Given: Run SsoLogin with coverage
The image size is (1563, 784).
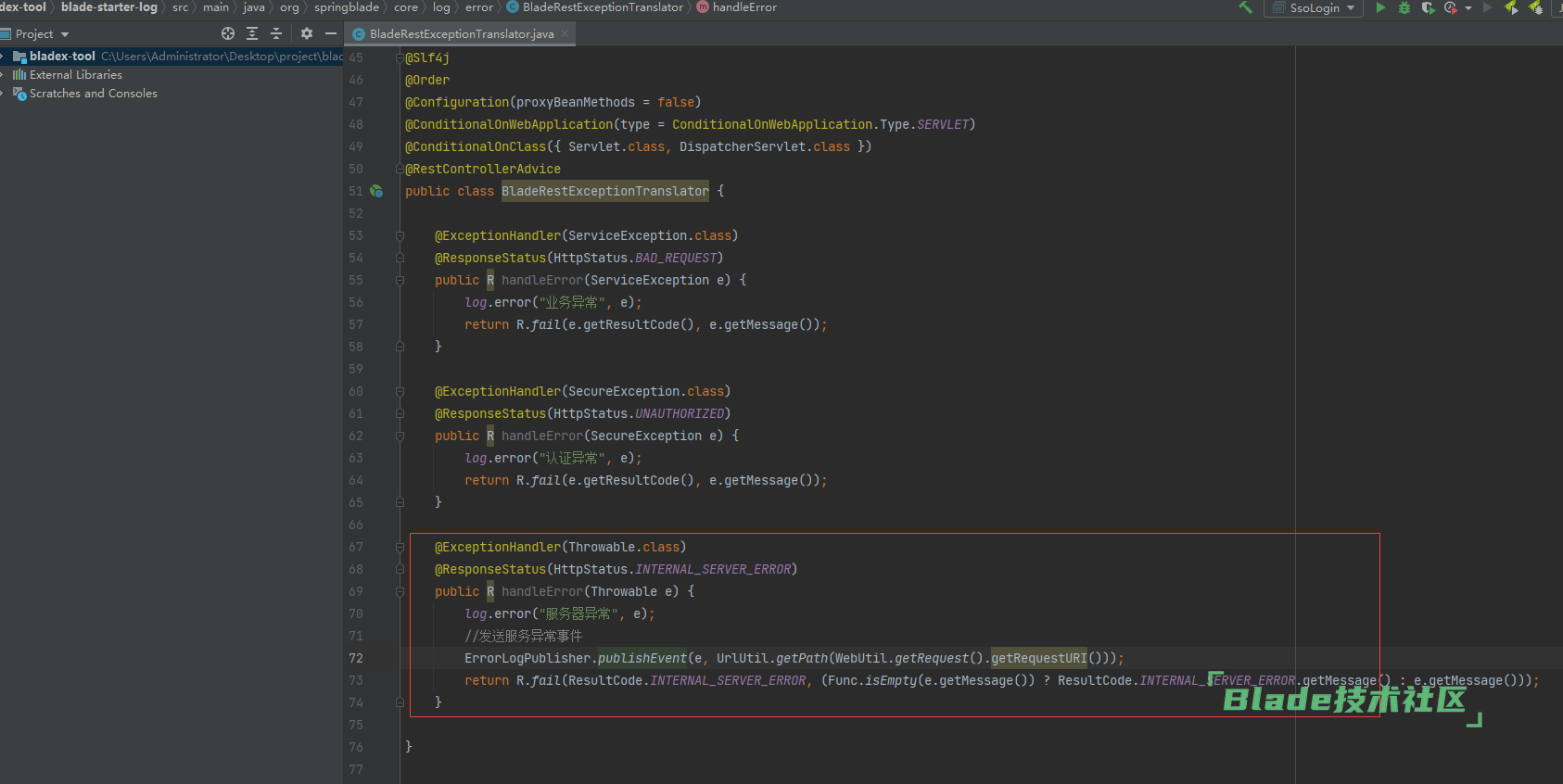Looking at the screenshot, I should pos(1428,7).
